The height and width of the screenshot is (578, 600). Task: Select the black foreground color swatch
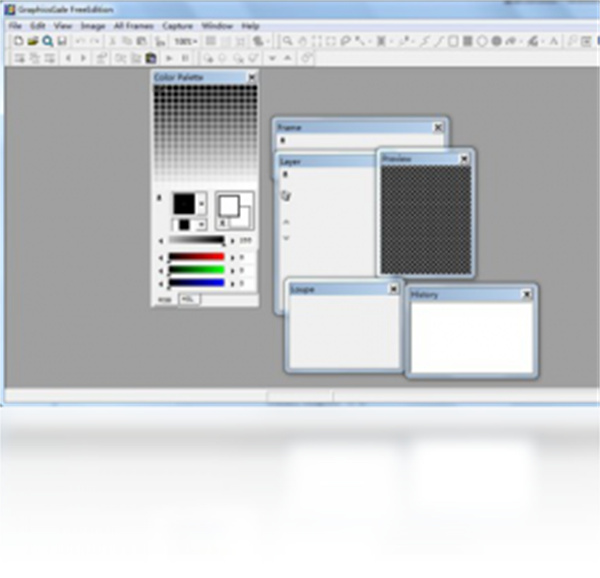tap(184, 204)
